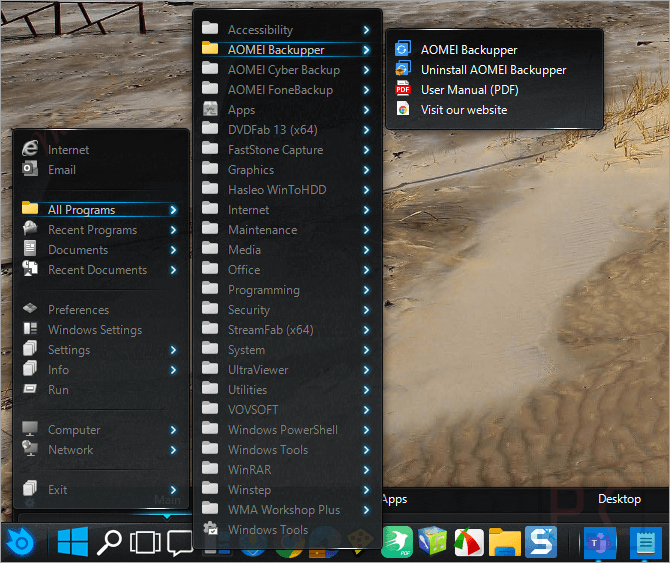
Task: Click Uninstall AOMEI Backupper icon
Action: (x=403, y=69)
